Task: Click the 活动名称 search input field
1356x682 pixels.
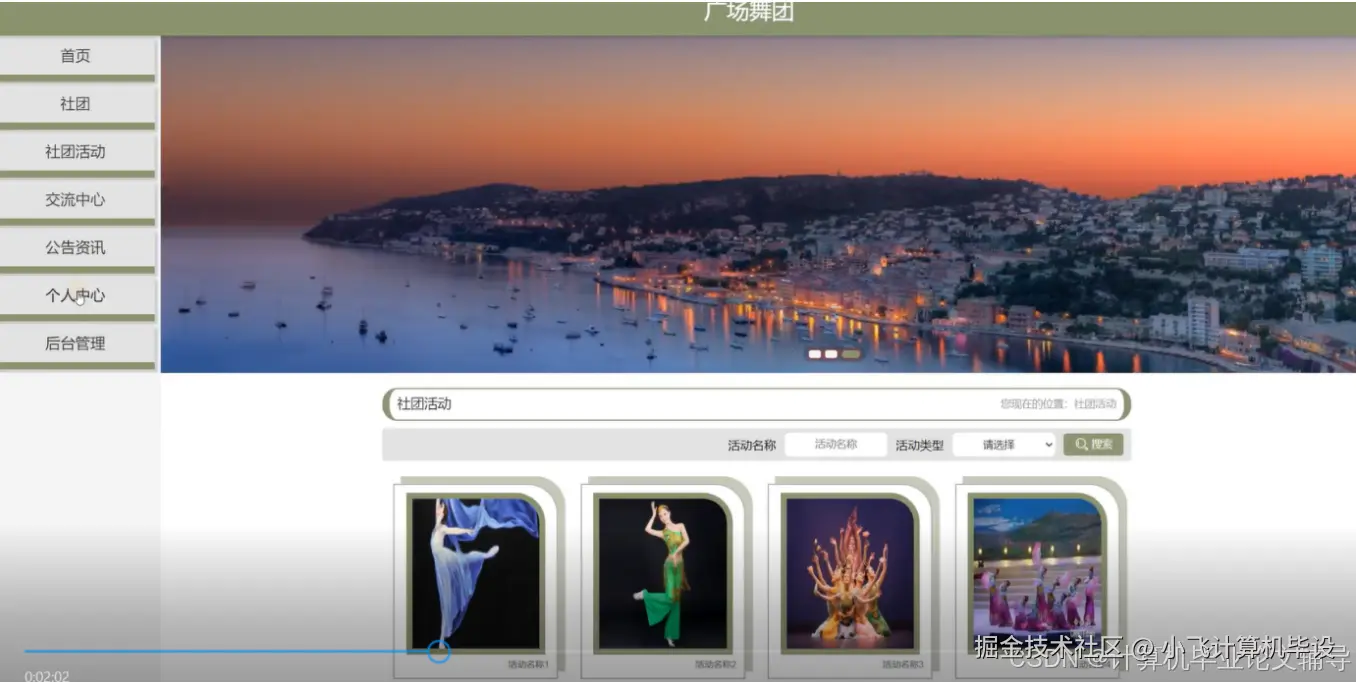Action: [x=836, y=445]
